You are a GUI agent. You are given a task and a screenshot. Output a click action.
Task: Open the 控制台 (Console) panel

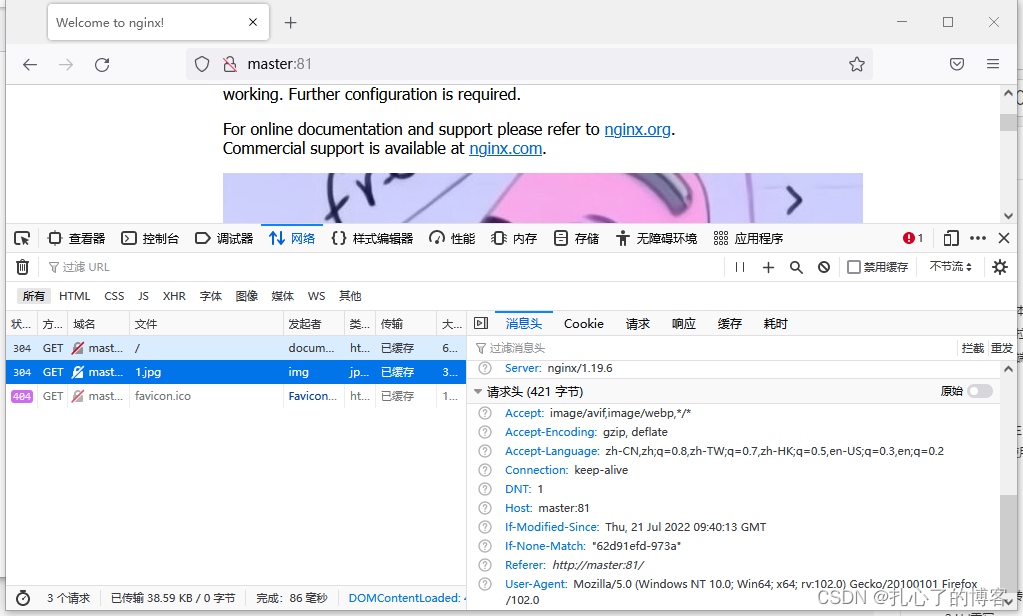(150, 238)
